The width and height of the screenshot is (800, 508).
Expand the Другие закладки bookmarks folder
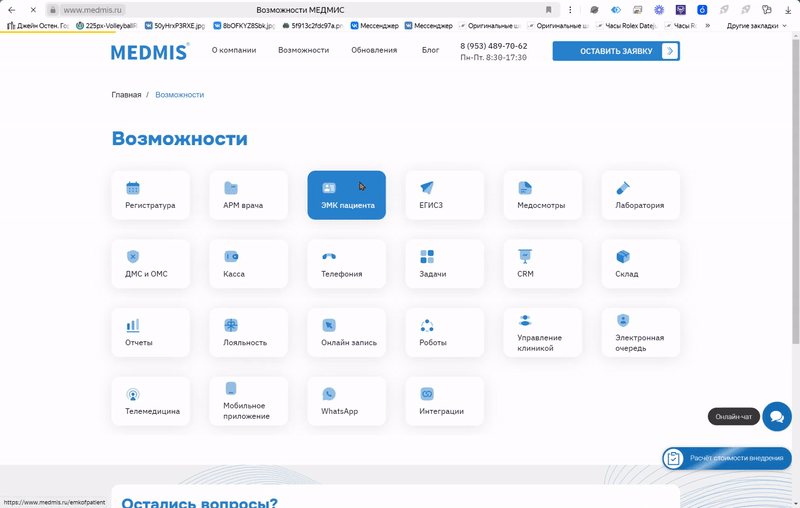pyautogui.click(x=755, y=25)
